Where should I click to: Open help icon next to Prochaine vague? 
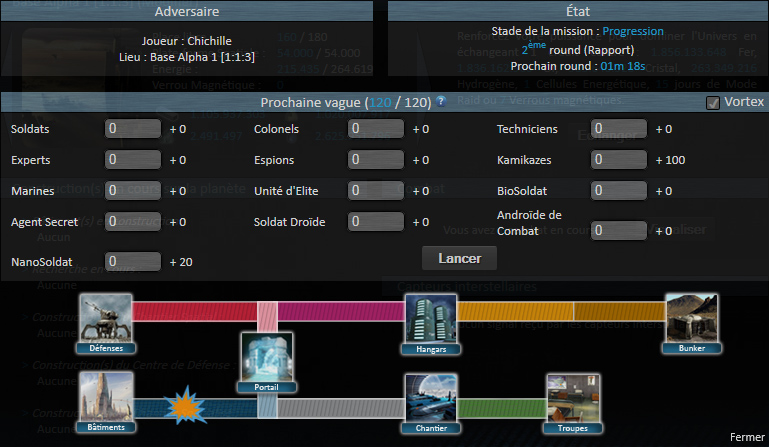[441, 102]
